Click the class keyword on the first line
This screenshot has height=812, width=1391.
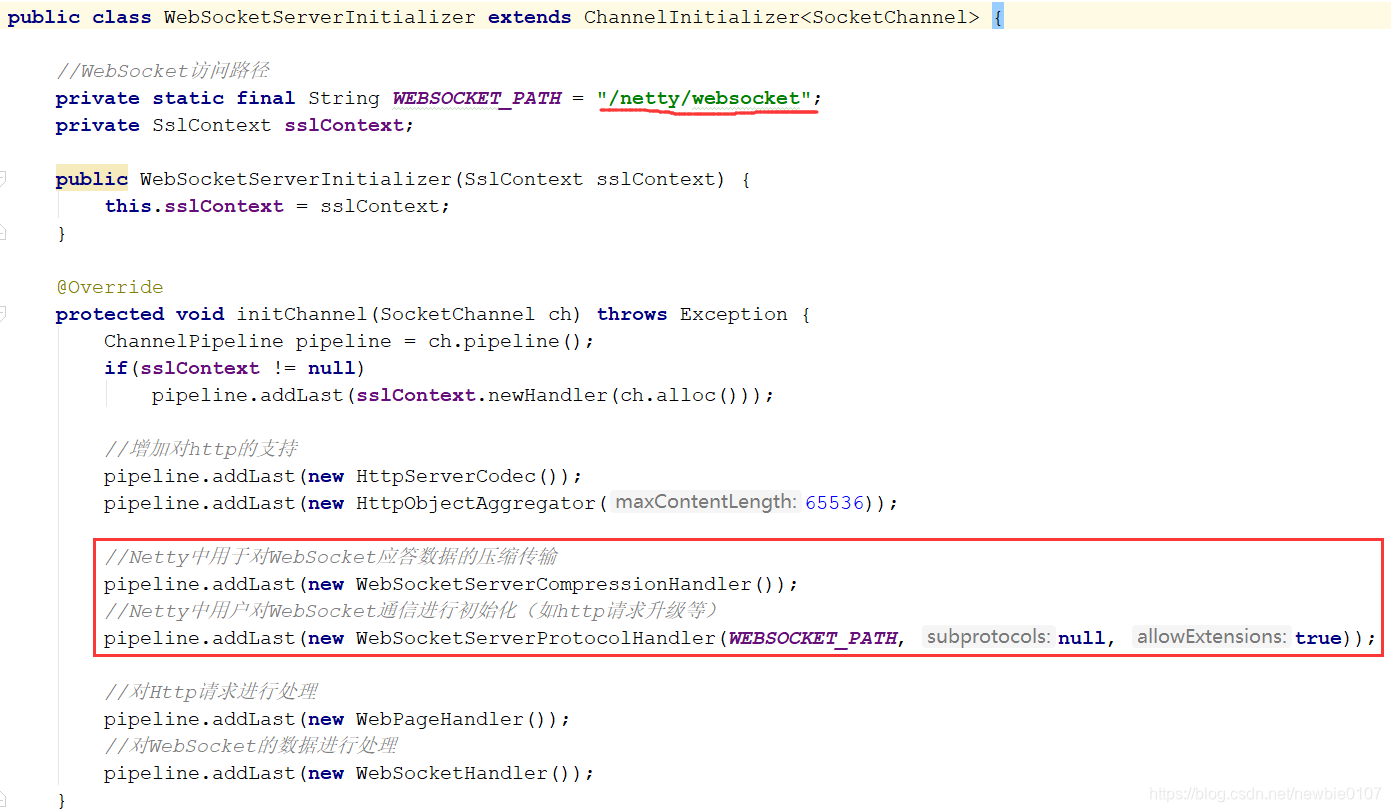122,18
